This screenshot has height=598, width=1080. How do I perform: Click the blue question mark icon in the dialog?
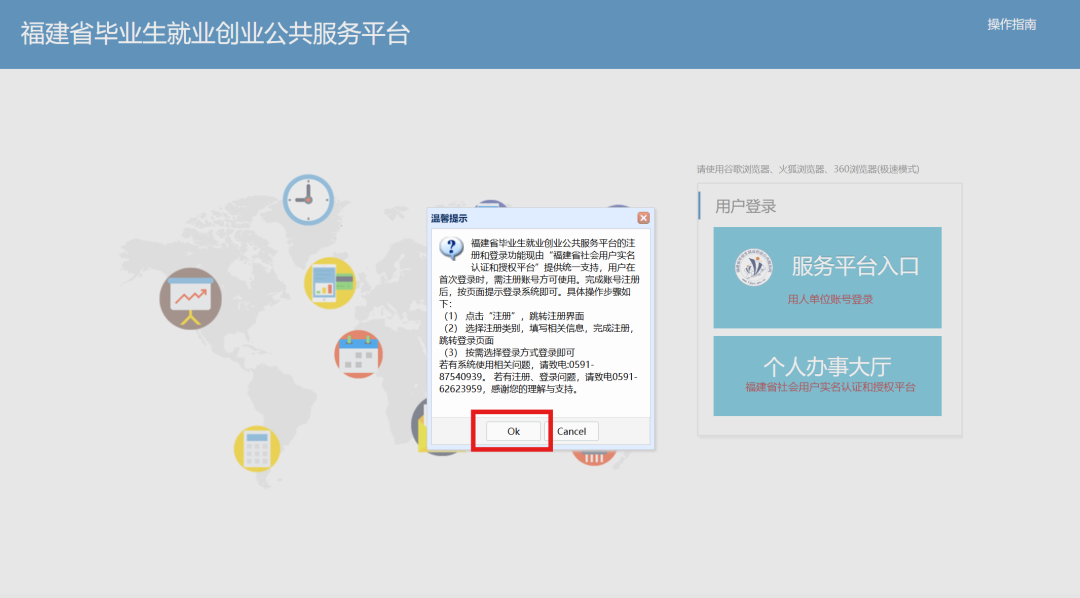point(453,248)
